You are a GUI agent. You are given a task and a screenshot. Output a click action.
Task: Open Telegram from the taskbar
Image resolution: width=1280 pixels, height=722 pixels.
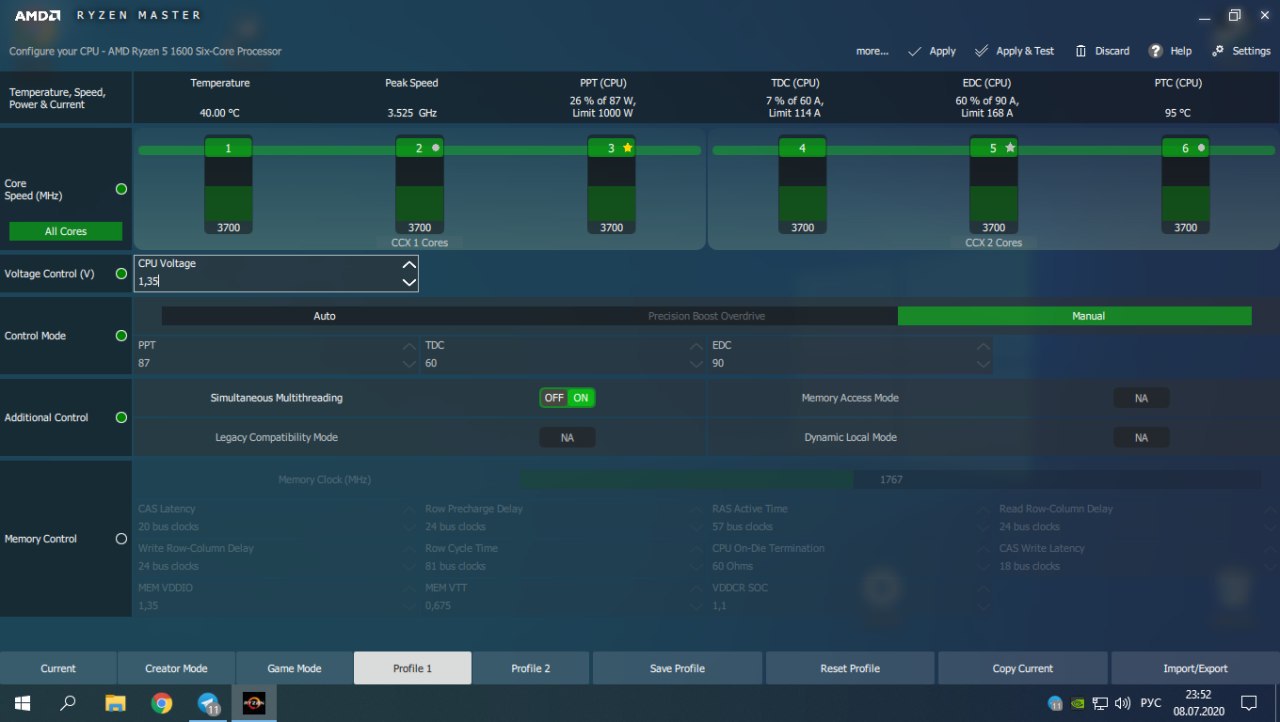pyautogui.click(x=209, y=703)
